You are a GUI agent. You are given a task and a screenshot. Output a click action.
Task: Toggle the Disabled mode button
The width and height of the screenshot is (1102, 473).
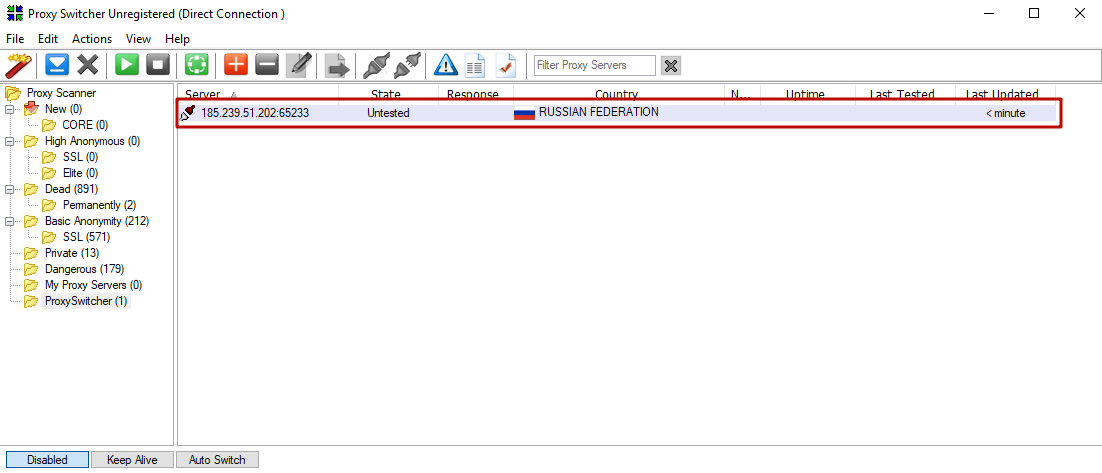tap(47, 460)
